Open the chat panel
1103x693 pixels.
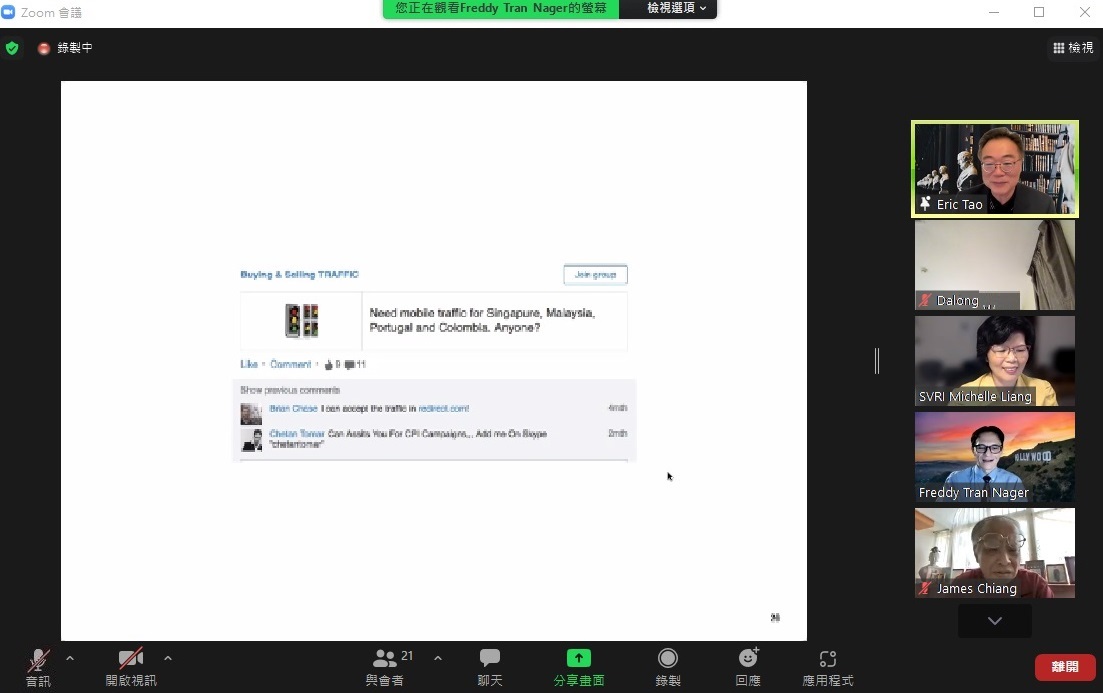click(x=489, y=660)
